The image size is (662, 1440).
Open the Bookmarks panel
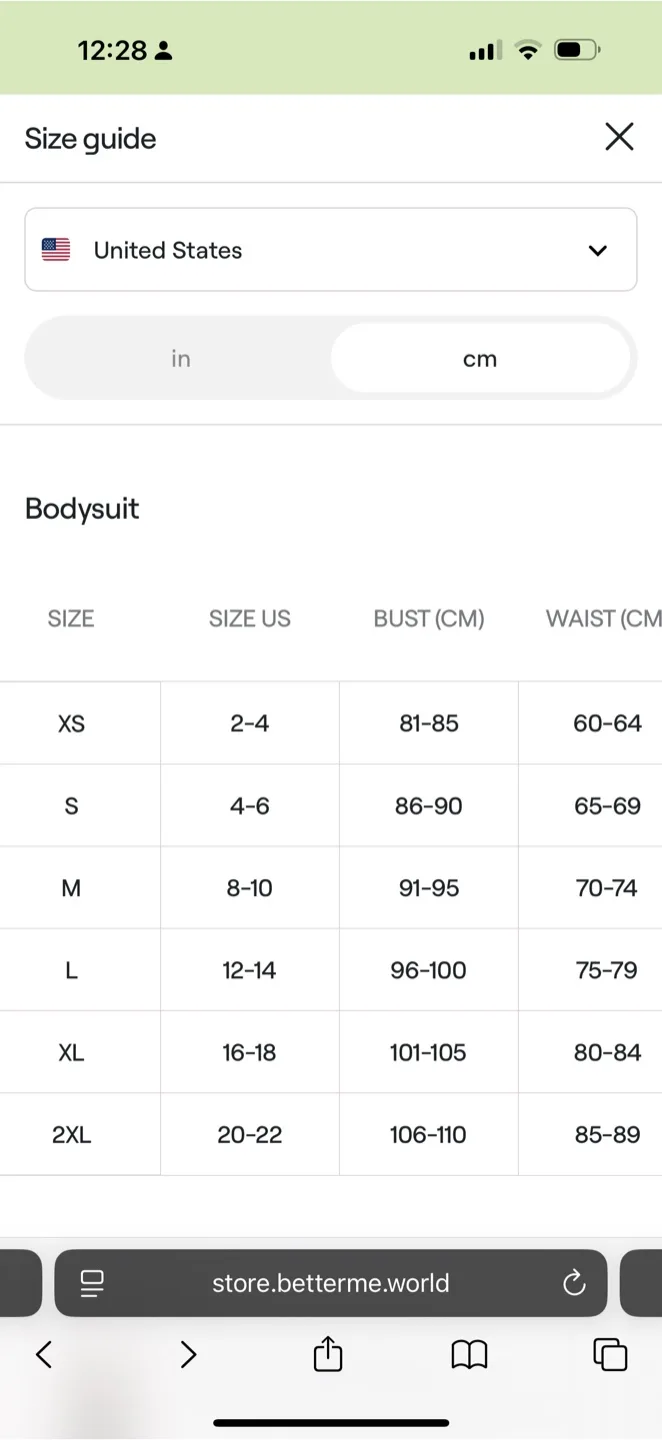pyautogui.click(x=469, y=1354)
